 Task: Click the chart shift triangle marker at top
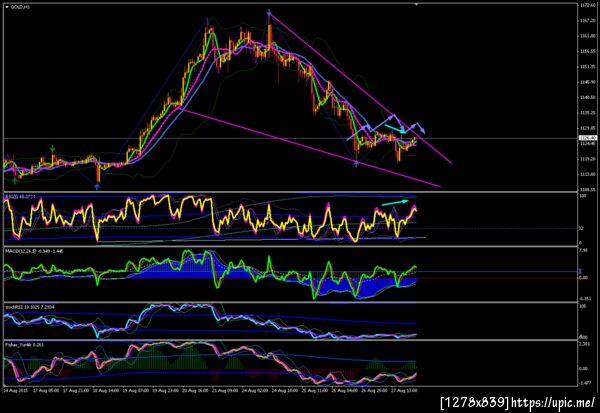click(x=416, y=4)
